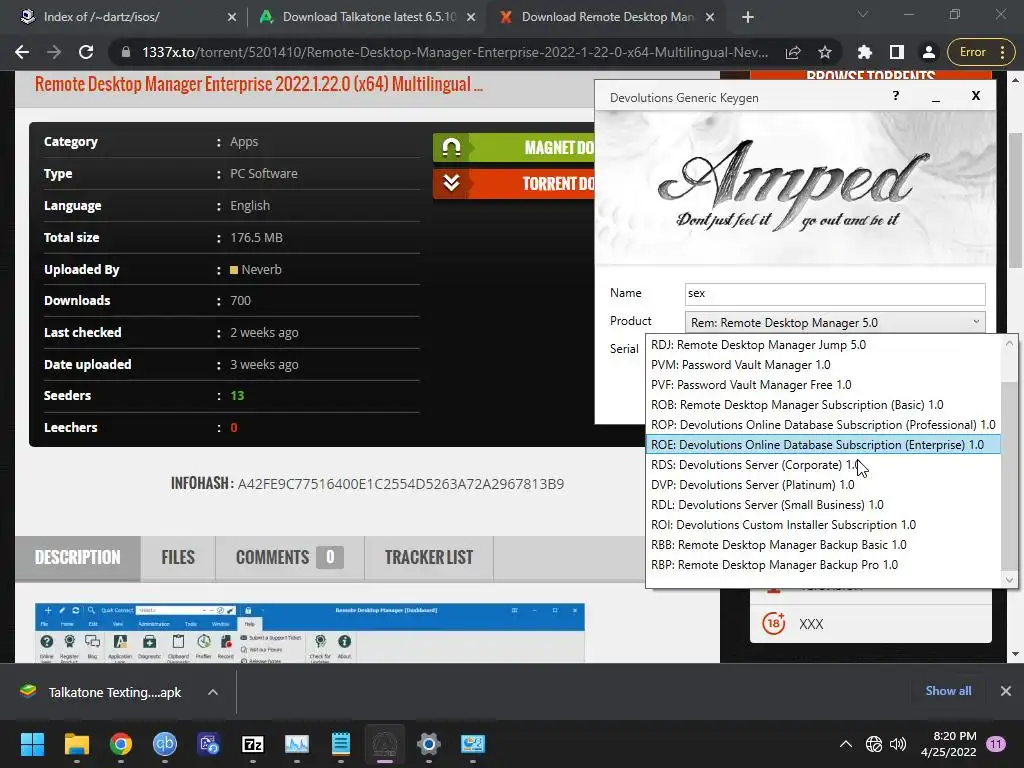Open the Tracker List tab
The height and width of the screenshot is (768, 1024).
[x=428, y=558]
